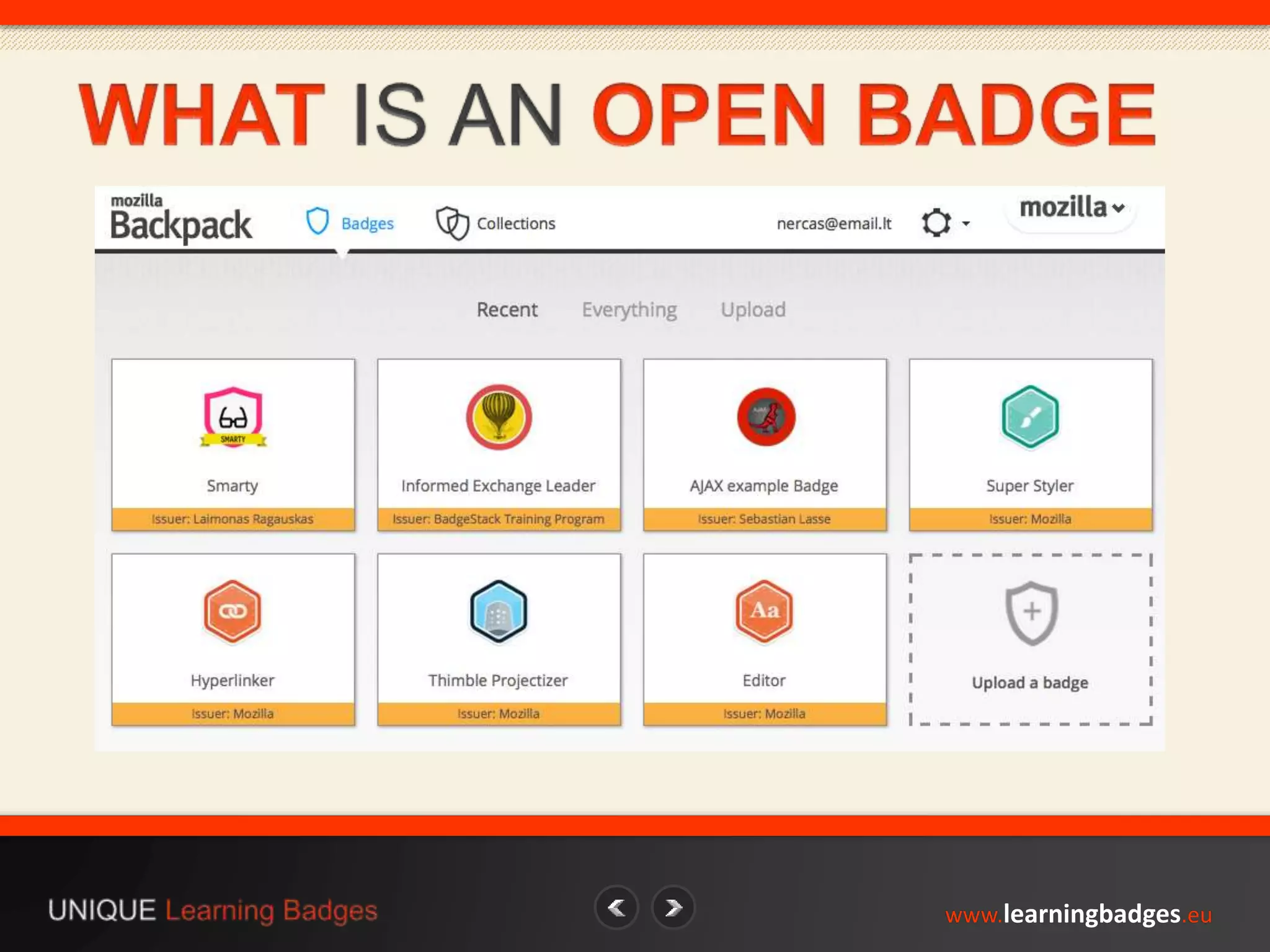Open the hot air balloon badge icon
The image size is (1270, 952).
(499, 416)
